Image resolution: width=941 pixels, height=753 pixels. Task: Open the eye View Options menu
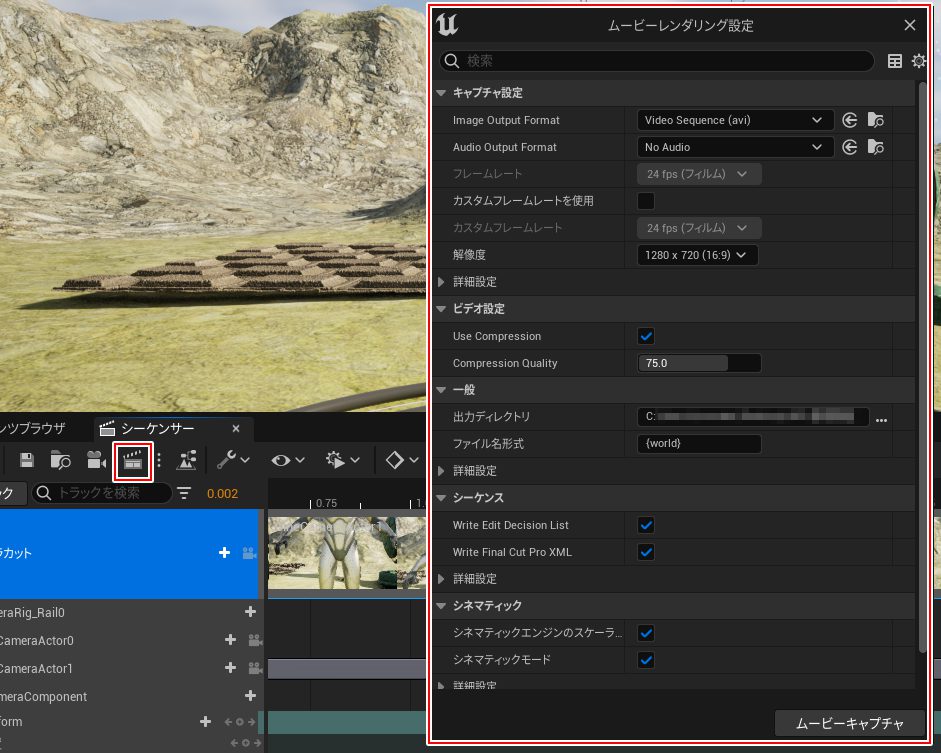288,460
